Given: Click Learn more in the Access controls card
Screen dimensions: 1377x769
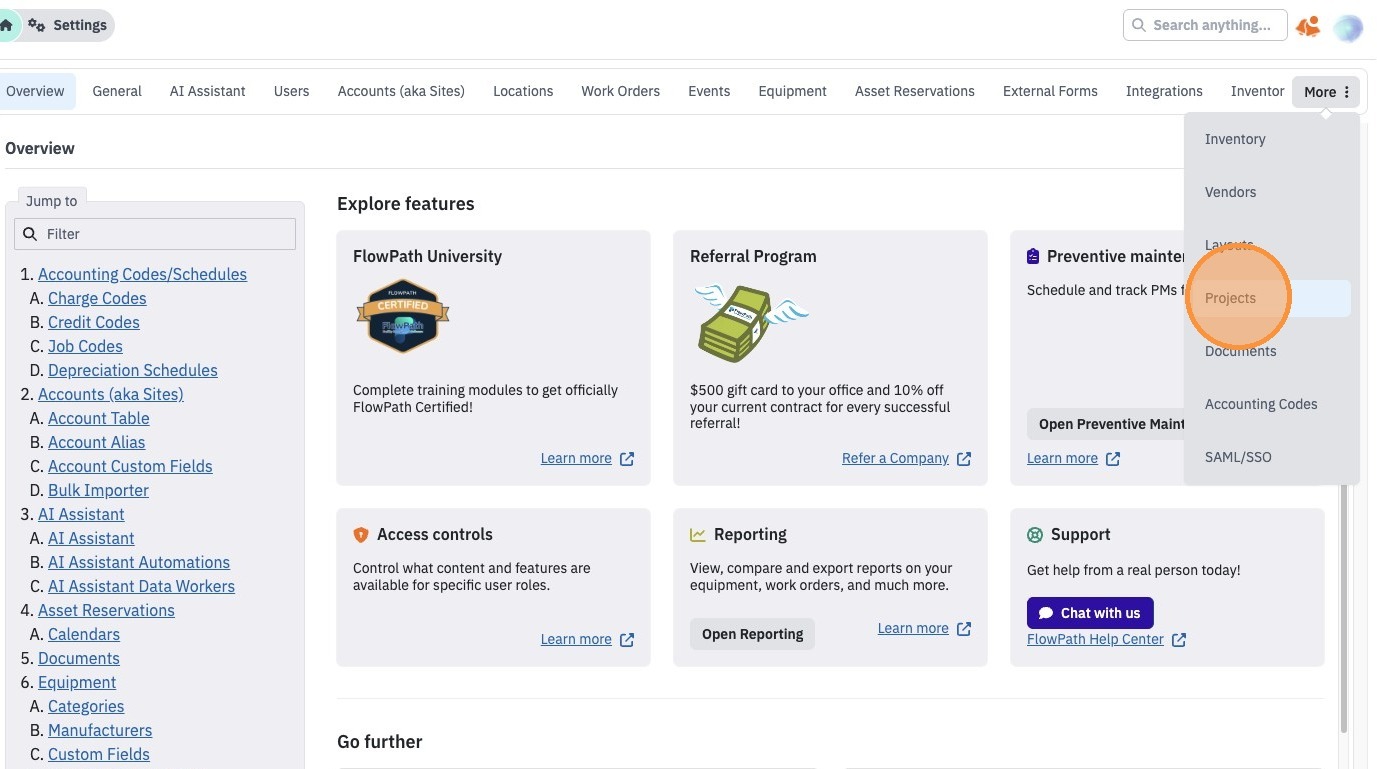Looking at the screenshot, I should point(576,639).
